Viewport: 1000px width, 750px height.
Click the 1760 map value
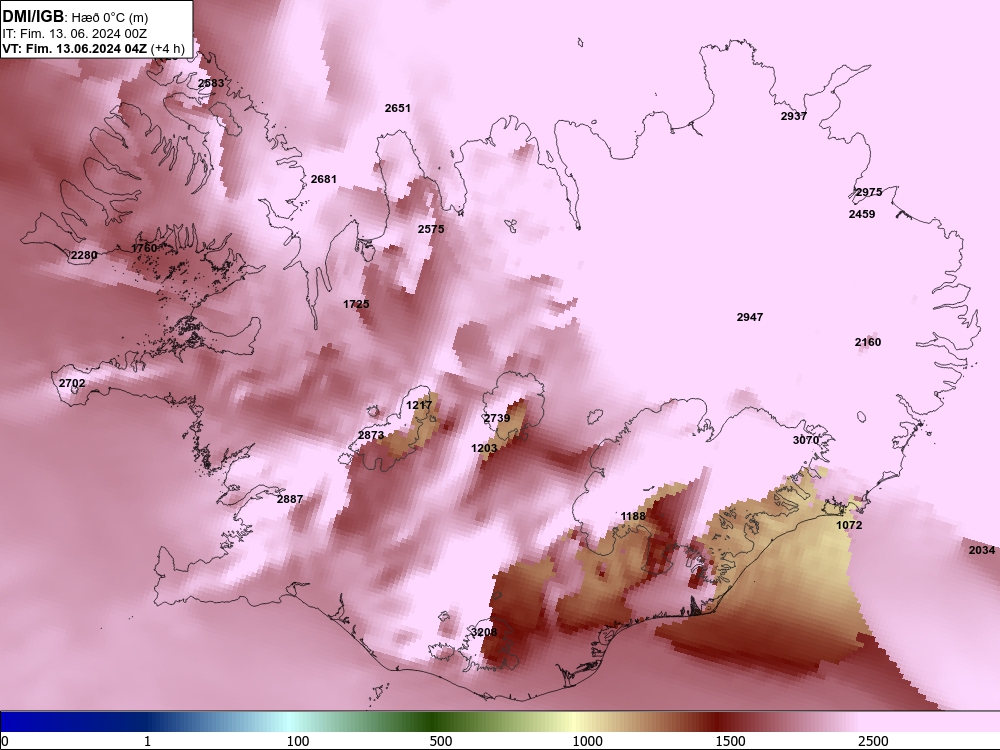pyautogui.click(x=144, y=248)
